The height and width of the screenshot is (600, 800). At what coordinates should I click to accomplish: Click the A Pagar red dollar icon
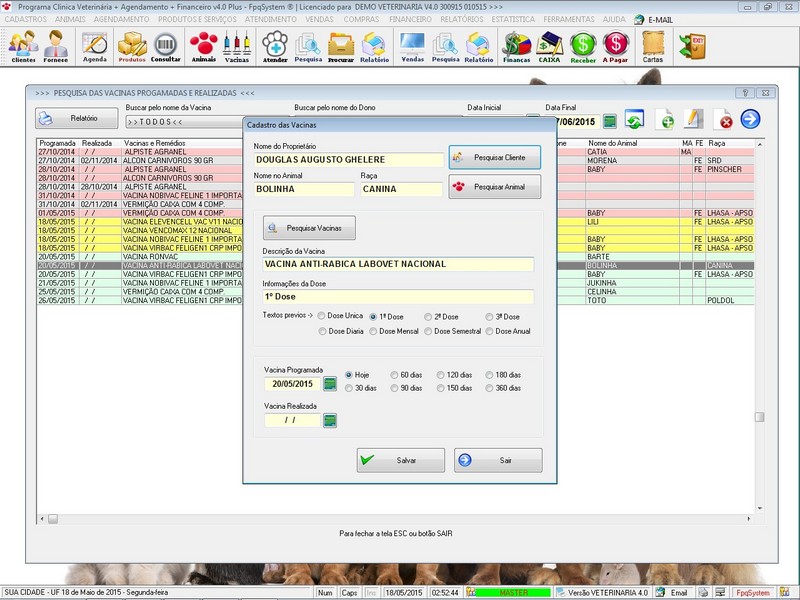pos(615,46)
